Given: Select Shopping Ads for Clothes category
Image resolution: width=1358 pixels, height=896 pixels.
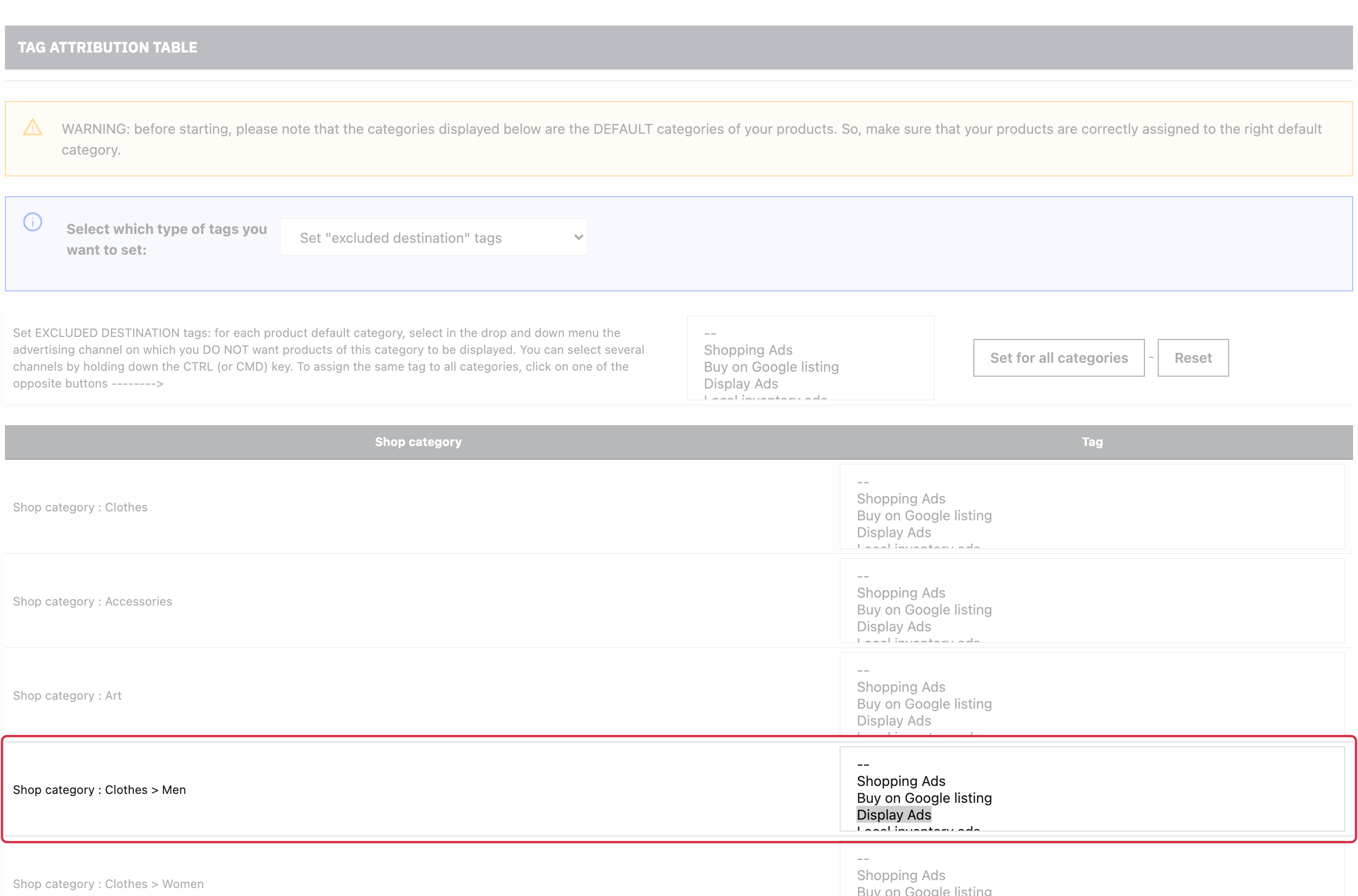Looking at the screenshot, I should (901, 498).
